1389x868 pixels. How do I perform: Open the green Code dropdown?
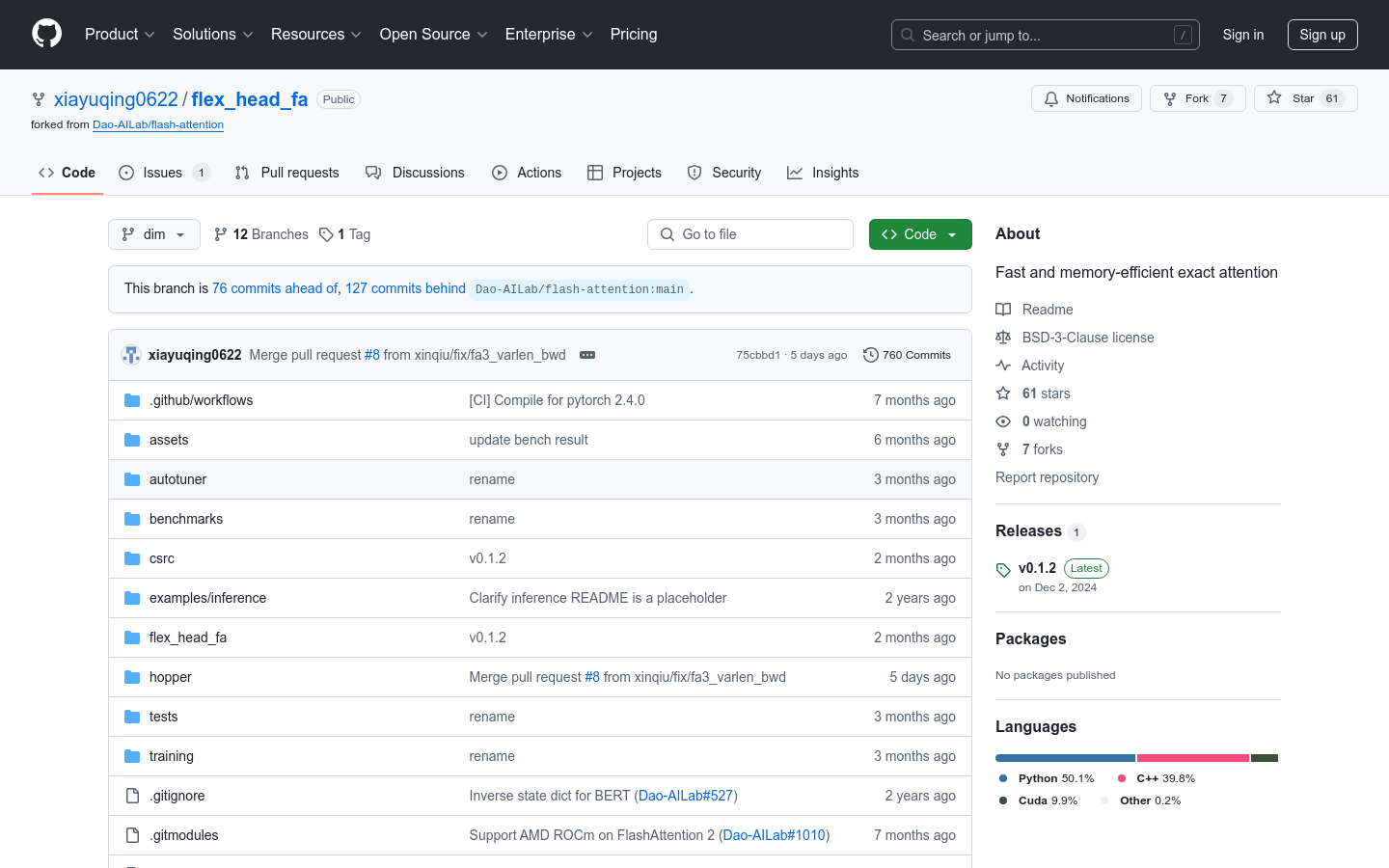(x=920, y=234)
